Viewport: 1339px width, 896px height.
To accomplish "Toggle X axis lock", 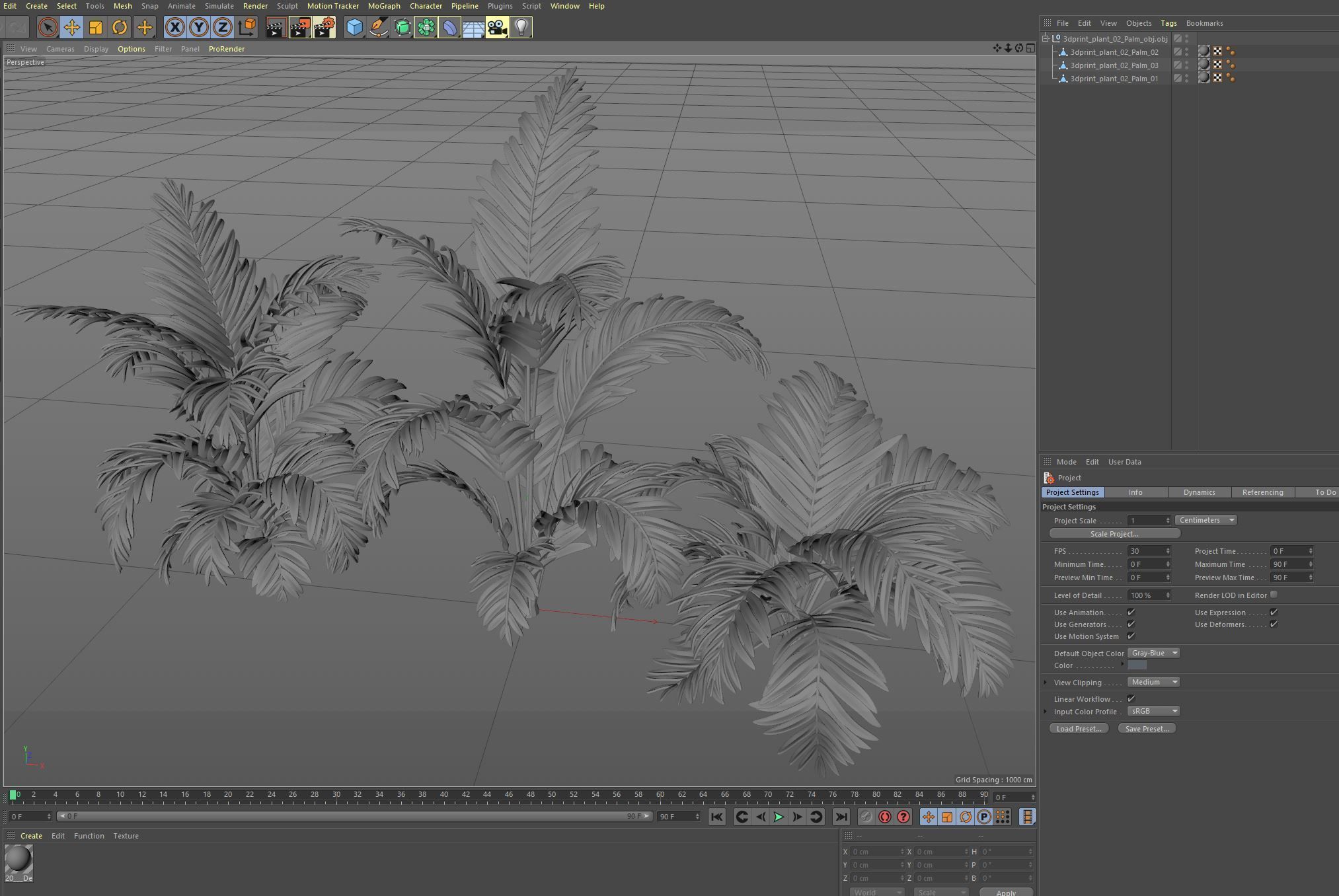I will pos(174,27).
